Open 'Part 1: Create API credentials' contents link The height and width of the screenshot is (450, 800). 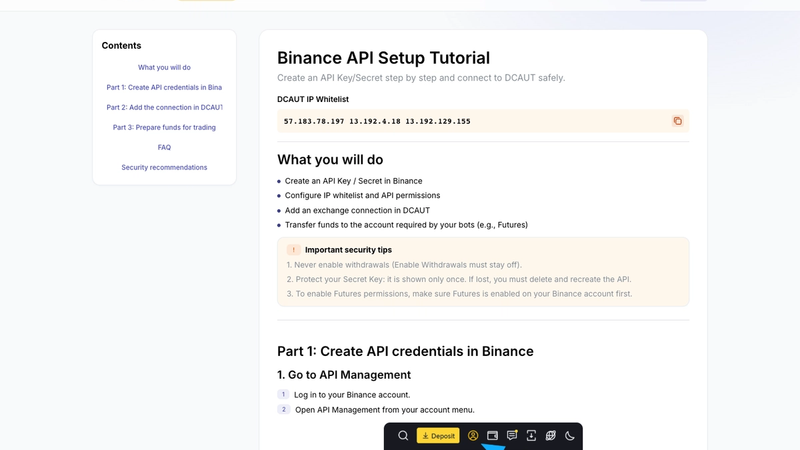[164, 87]
